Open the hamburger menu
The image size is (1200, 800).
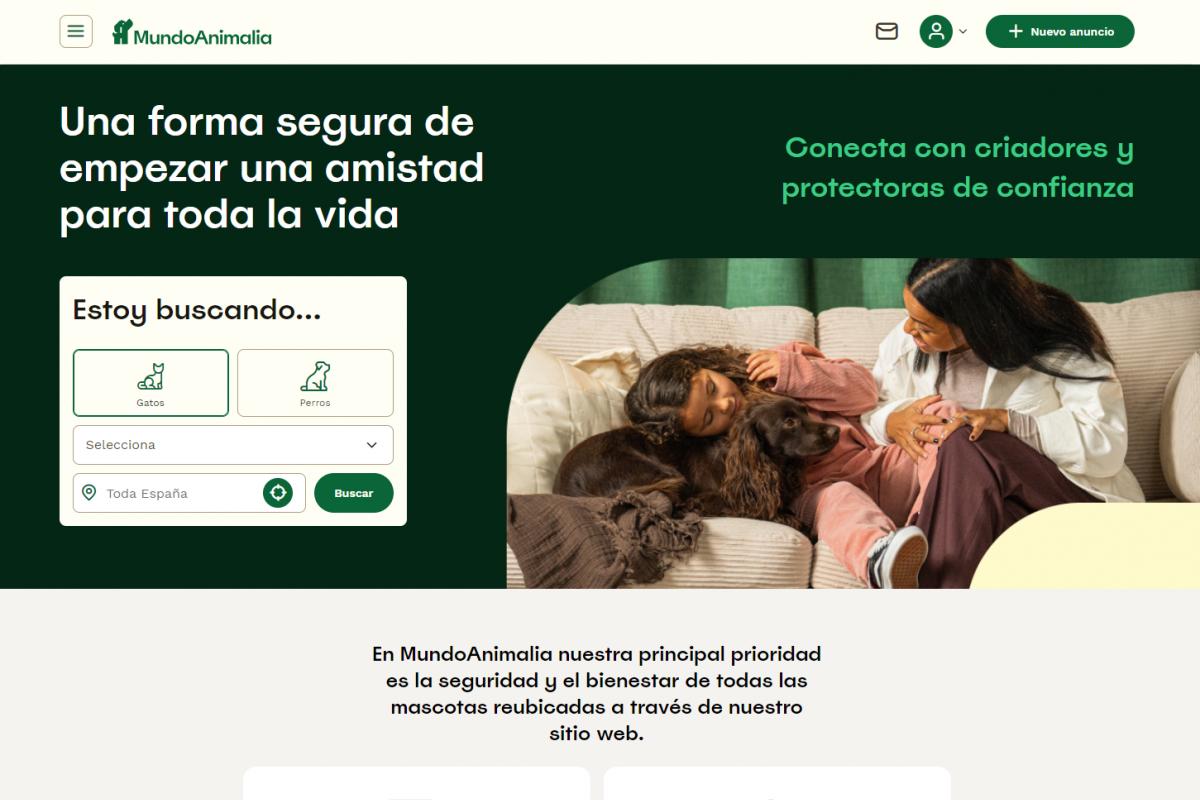pos(76,31)
